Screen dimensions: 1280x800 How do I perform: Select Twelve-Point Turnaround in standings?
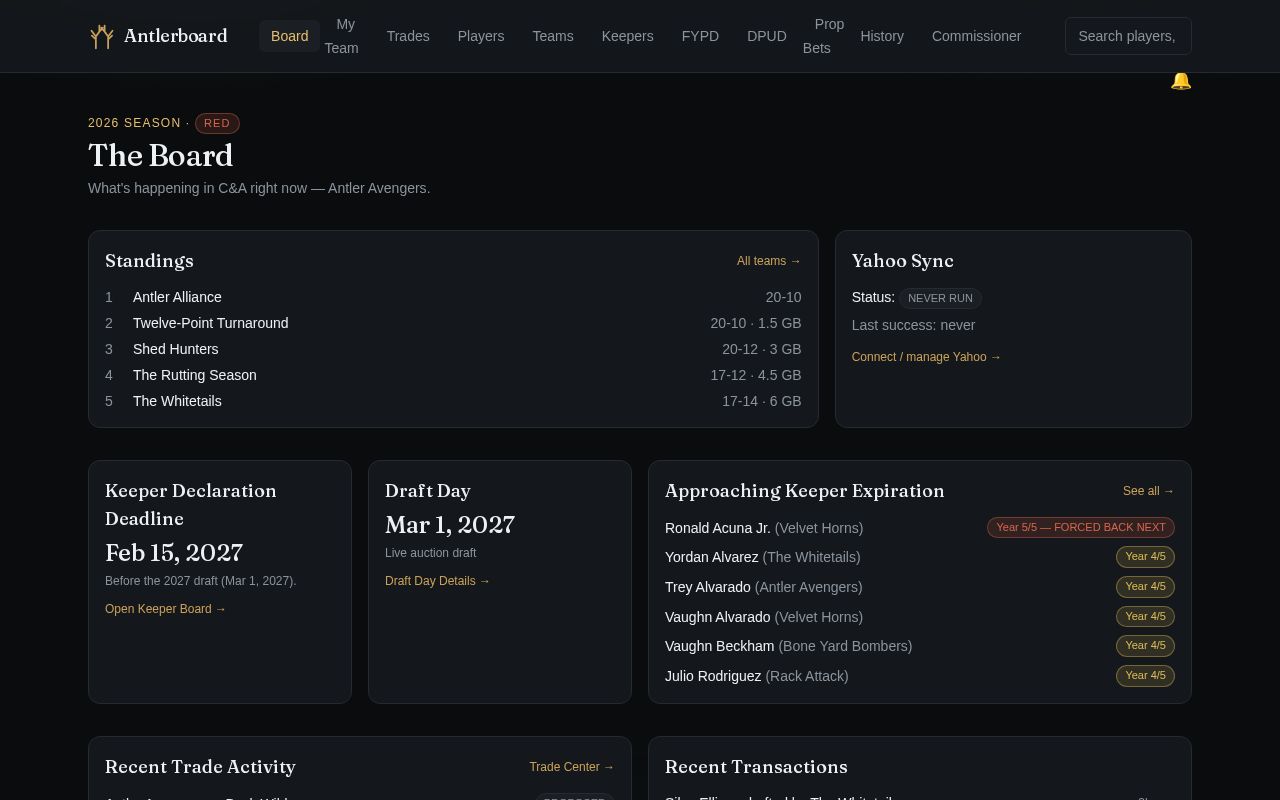[x=453, y=323]
